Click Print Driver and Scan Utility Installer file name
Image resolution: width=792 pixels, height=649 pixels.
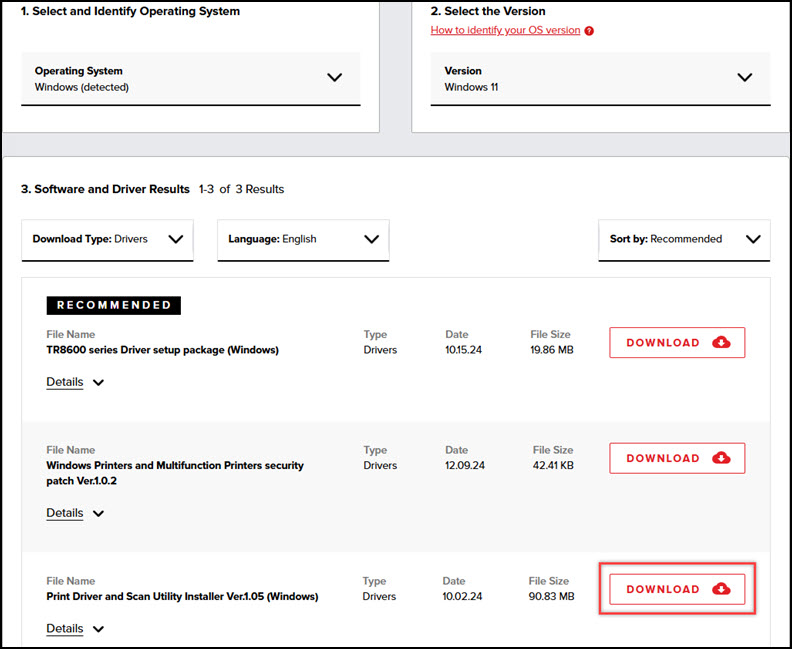tap(182, 597)
